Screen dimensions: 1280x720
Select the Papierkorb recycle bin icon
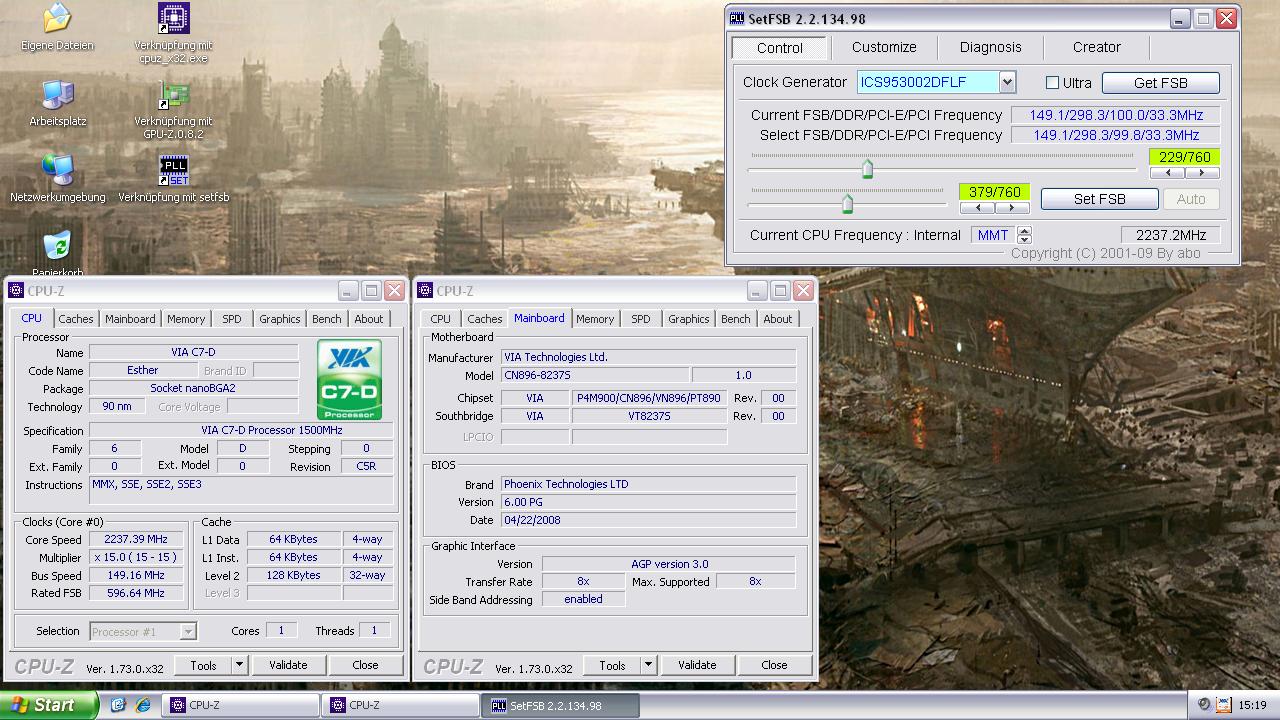click(57, 246)
